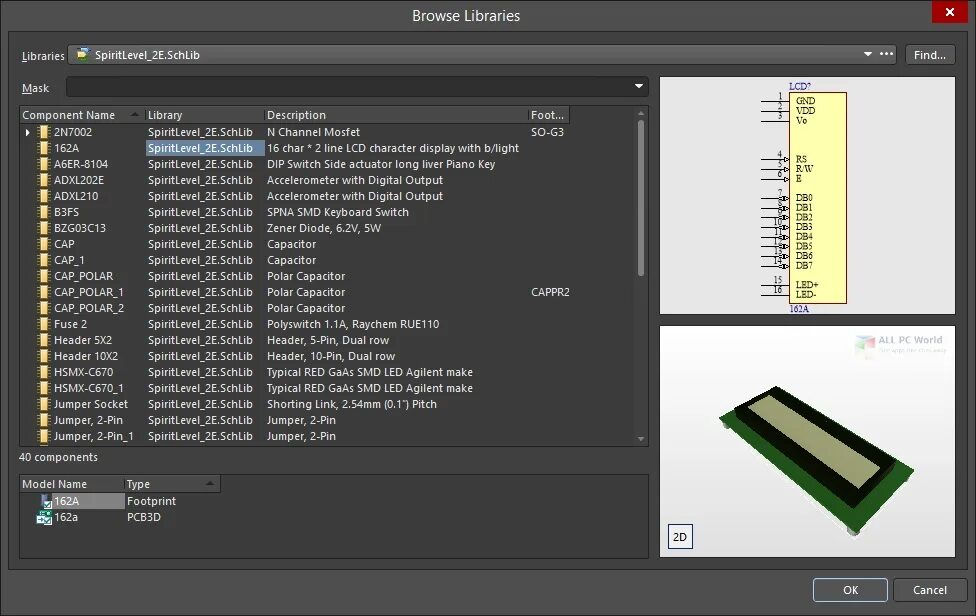Screen dimensions: 976x616
Task: Open the Libraries dropdown list
Action: [866, 55]
